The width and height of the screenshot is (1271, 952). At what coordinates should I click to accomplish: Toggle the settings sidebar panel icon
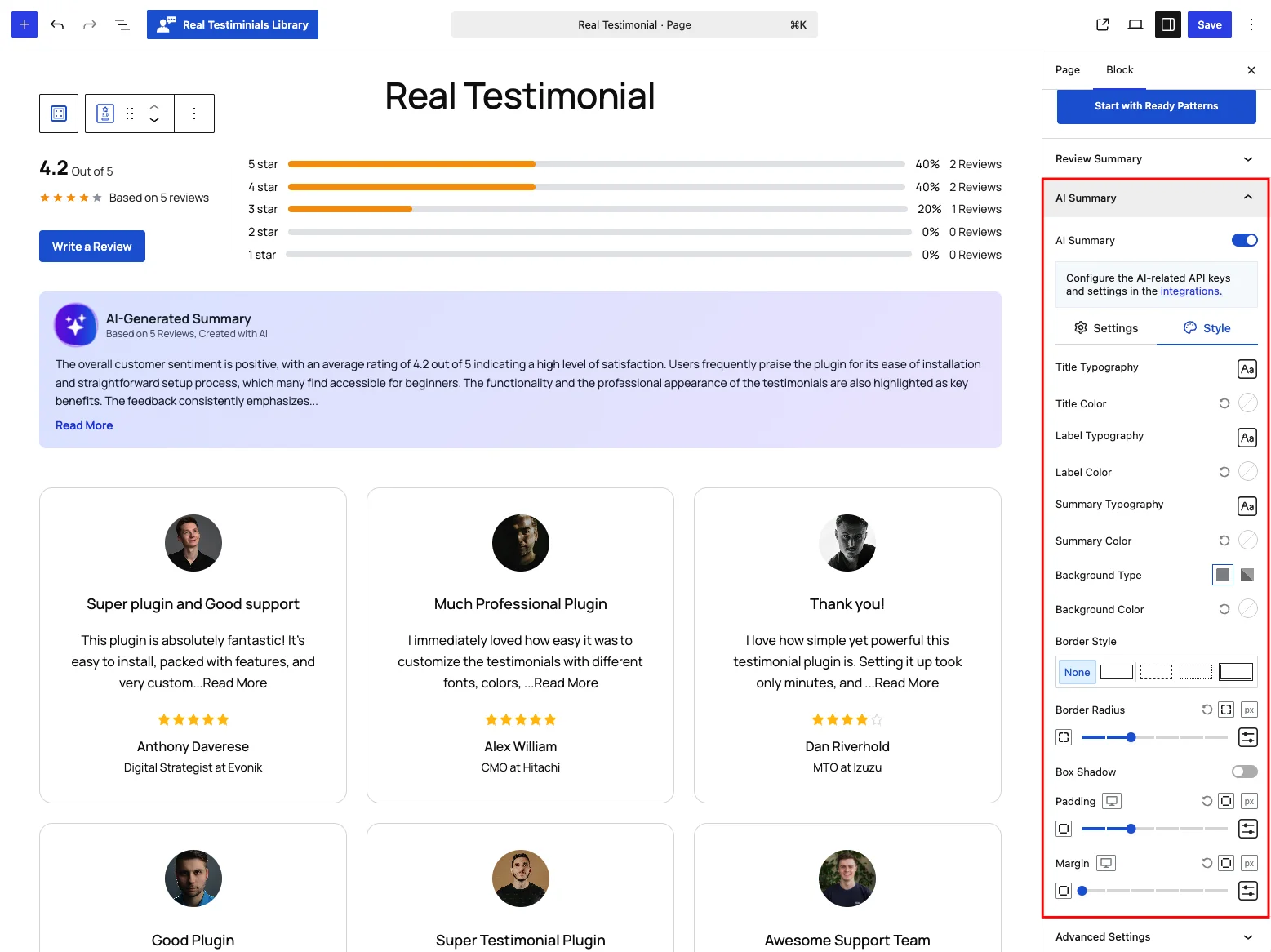click(x=1168, y=24)
